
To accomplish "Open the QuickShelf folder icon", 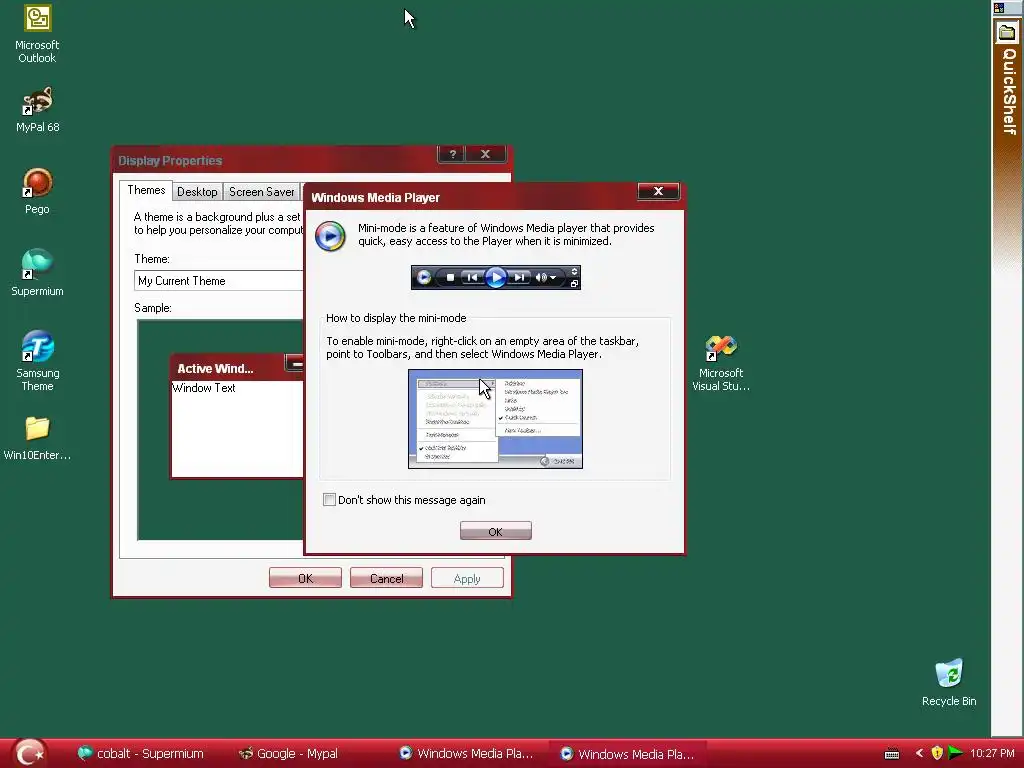I will point(1007,33).
